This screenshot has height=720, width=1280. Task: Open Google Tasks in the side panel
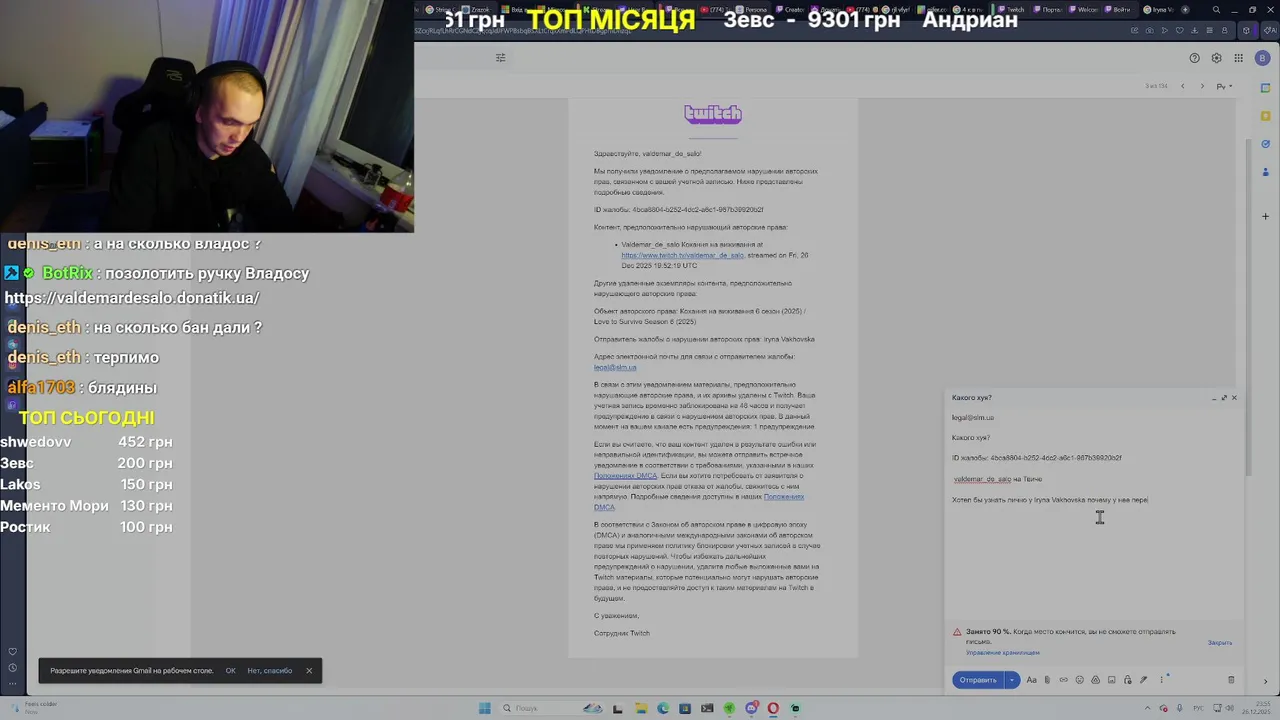coord(1265,144)
